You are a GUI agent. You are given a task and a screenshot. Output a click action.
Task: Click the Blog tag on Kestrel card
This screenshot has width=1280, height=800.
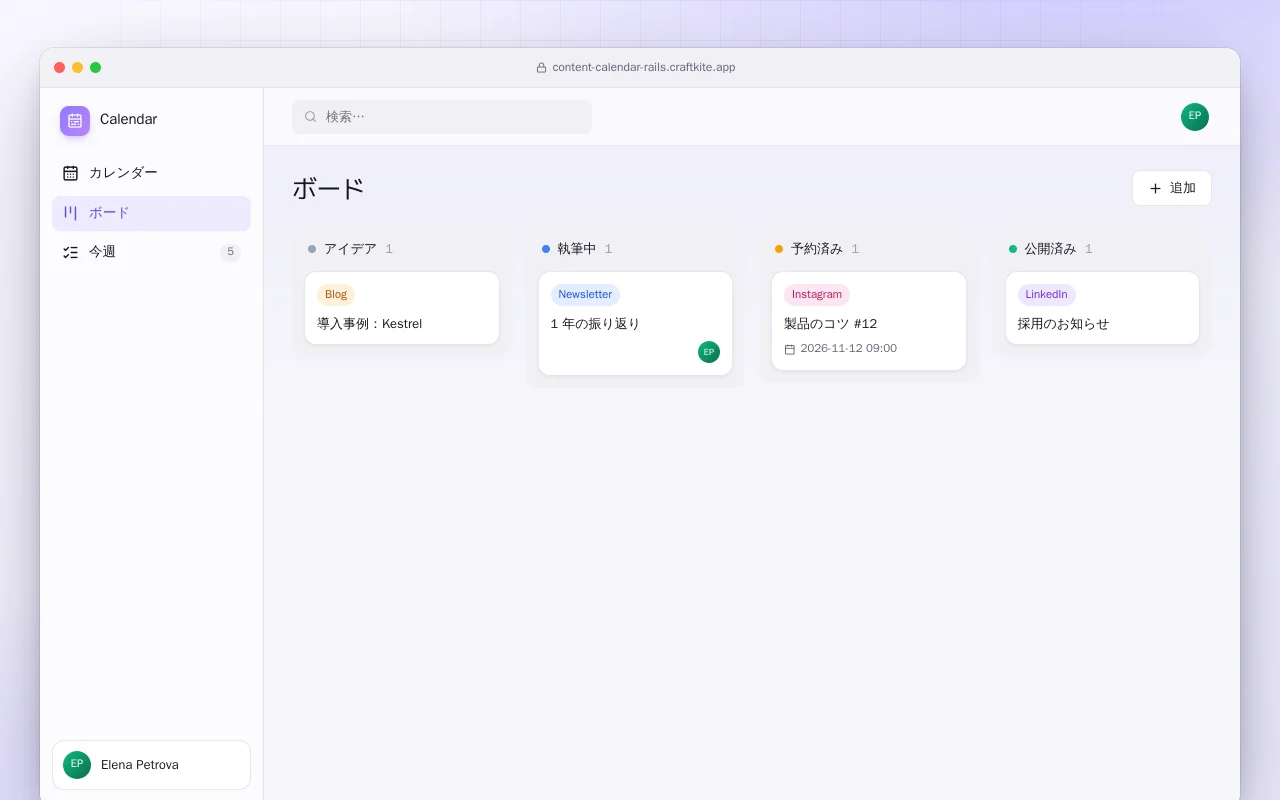point(336,295)
